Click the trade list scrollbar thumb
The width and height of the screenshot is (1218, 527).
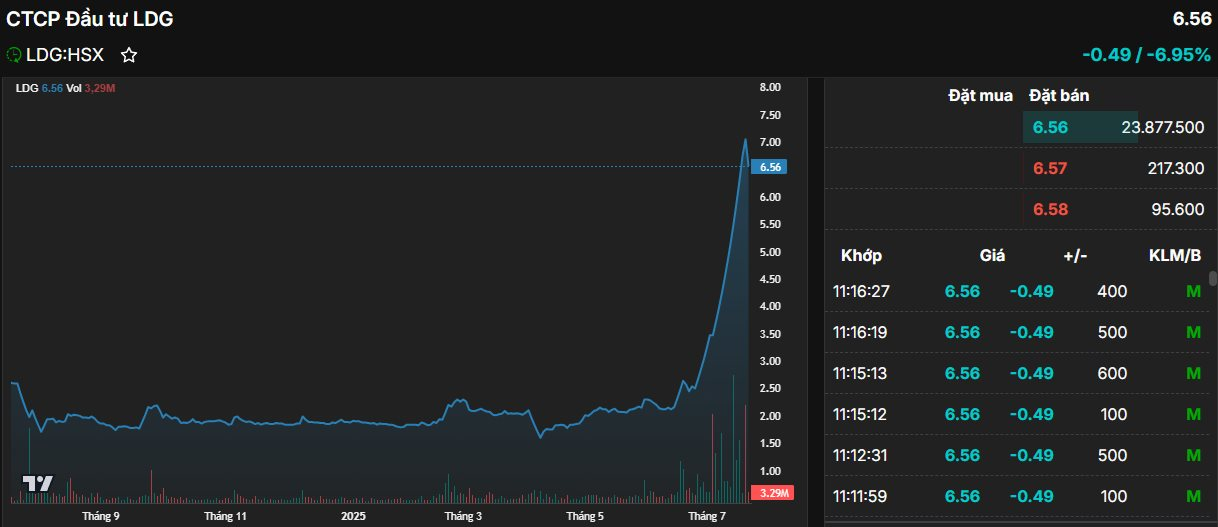click(1212, 277)
